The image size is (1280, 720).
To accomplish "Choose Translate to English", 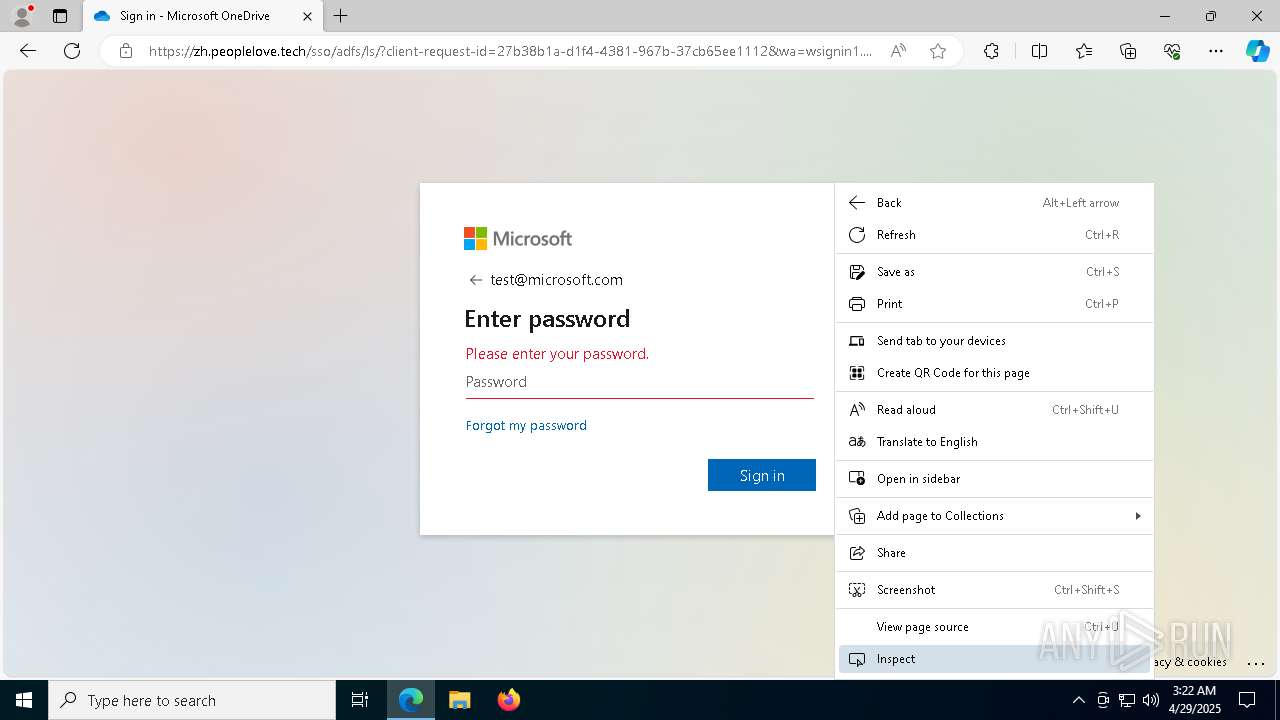I will pos(994,441).
